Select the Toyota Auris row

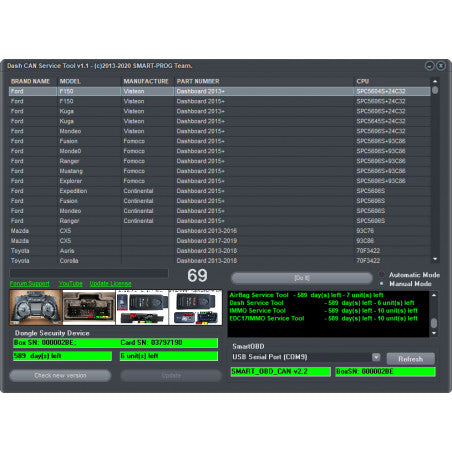point(220,251)
